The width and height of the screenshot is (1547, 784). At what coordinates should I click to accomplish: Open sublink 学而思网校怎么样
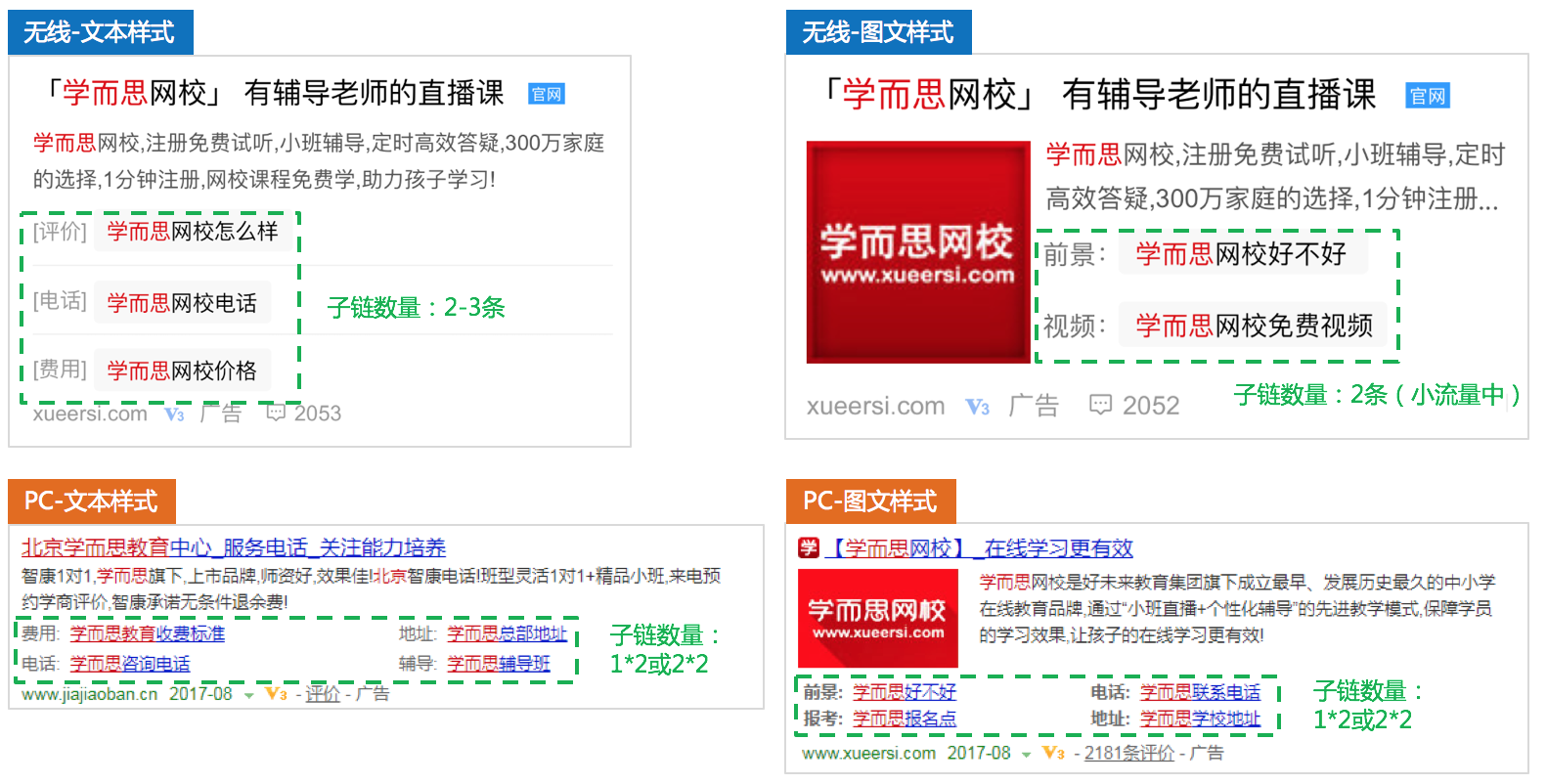pyautogui.click(x=193, y=232)
